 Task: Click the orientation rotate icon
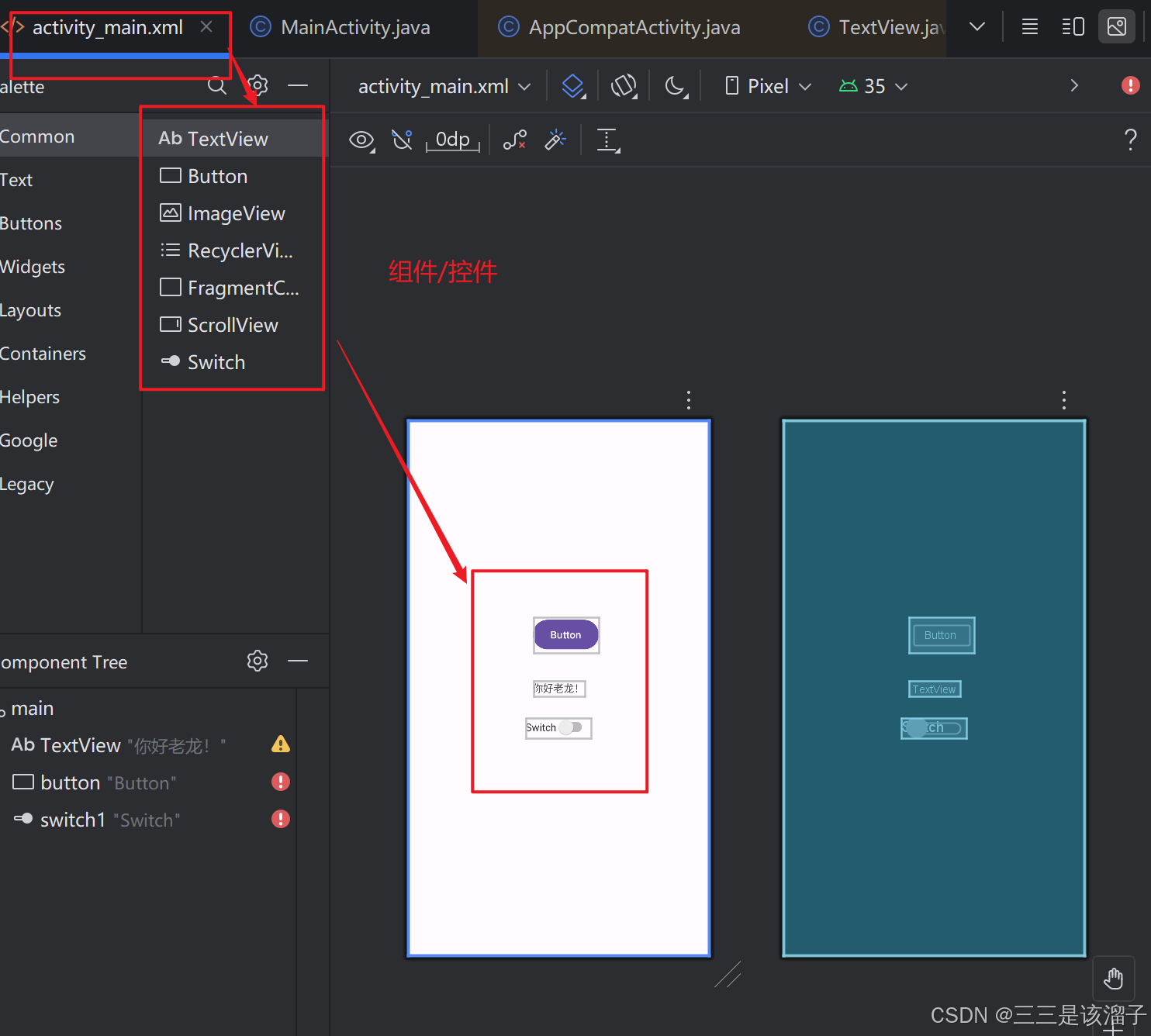tap(624, 86)
